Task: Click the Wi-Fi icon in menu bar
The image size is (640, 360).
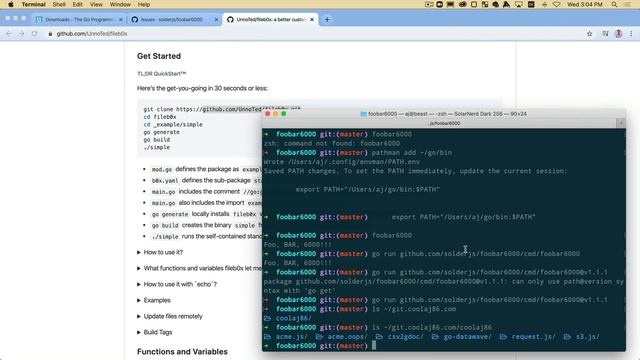Action: pos(556,4)
